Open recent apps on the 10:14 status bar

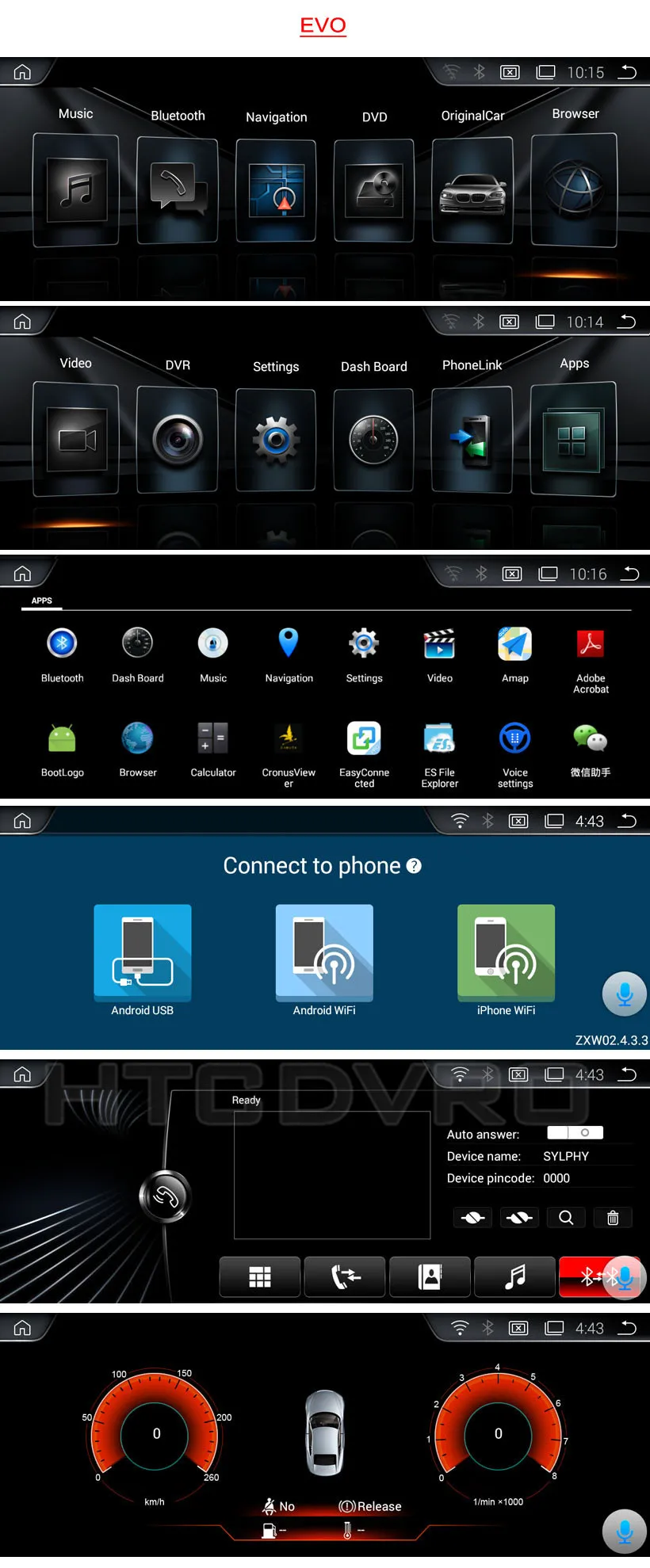[545, 322]
